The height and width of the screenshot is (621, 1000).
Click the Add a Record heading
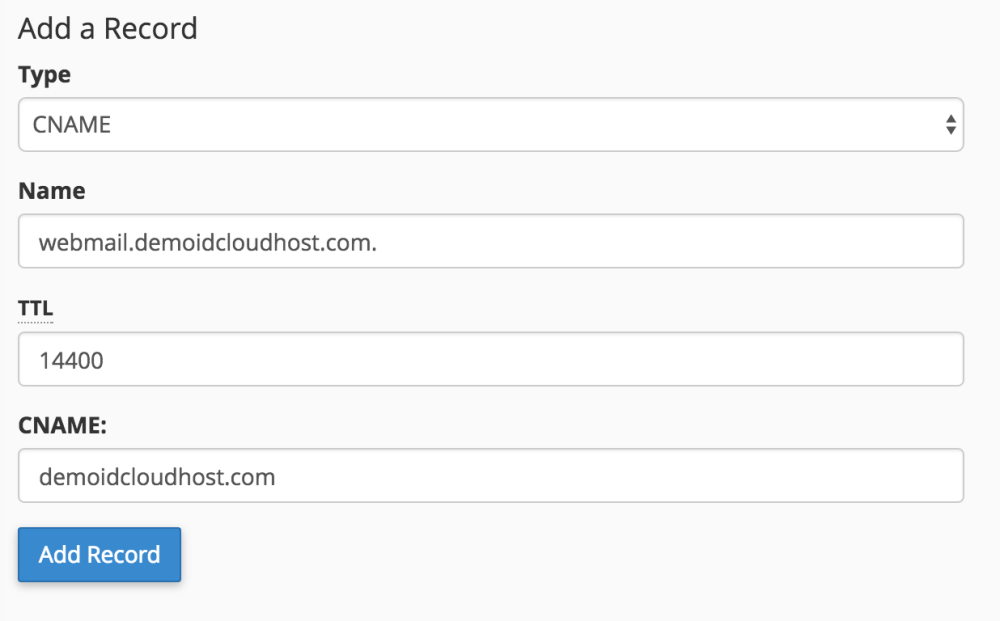pos(107,29)
